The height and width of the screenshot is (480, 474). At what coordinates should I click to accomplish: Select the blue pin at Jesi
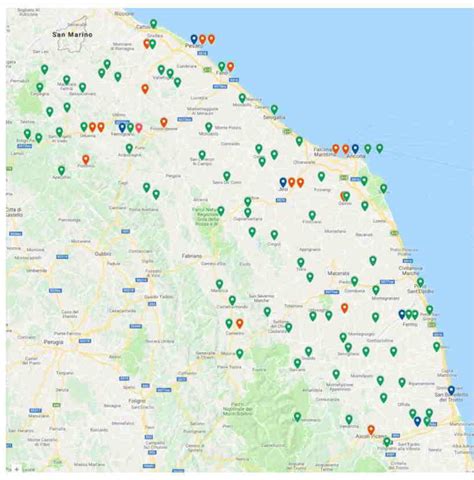click(283, 182)
